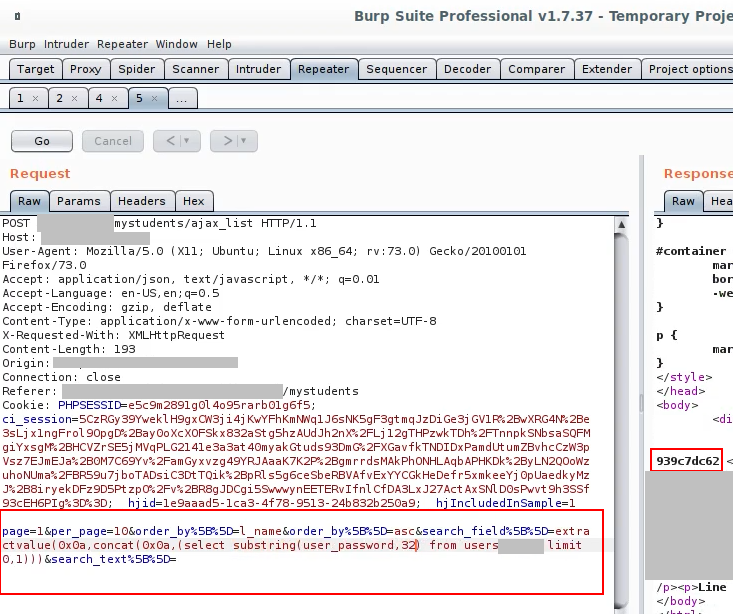Viewport: 733px width, 614px height.
Task: Click the search_text%5B%5D= parameter
Action: (111, 559)
